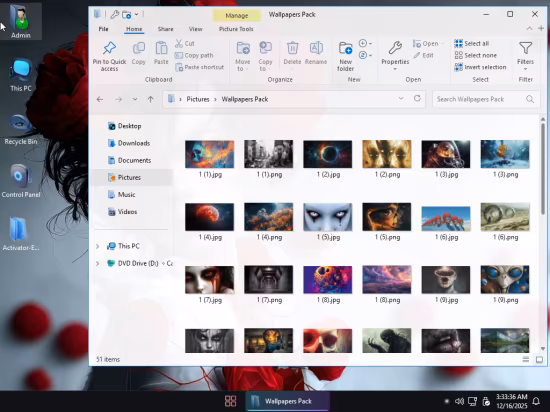Open Customize Quick Access Toolbar dropdown

136,14
